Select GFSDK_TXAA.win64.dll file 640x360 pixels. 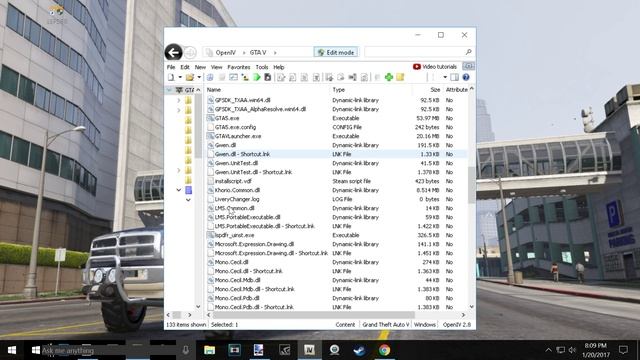point(242,100)
